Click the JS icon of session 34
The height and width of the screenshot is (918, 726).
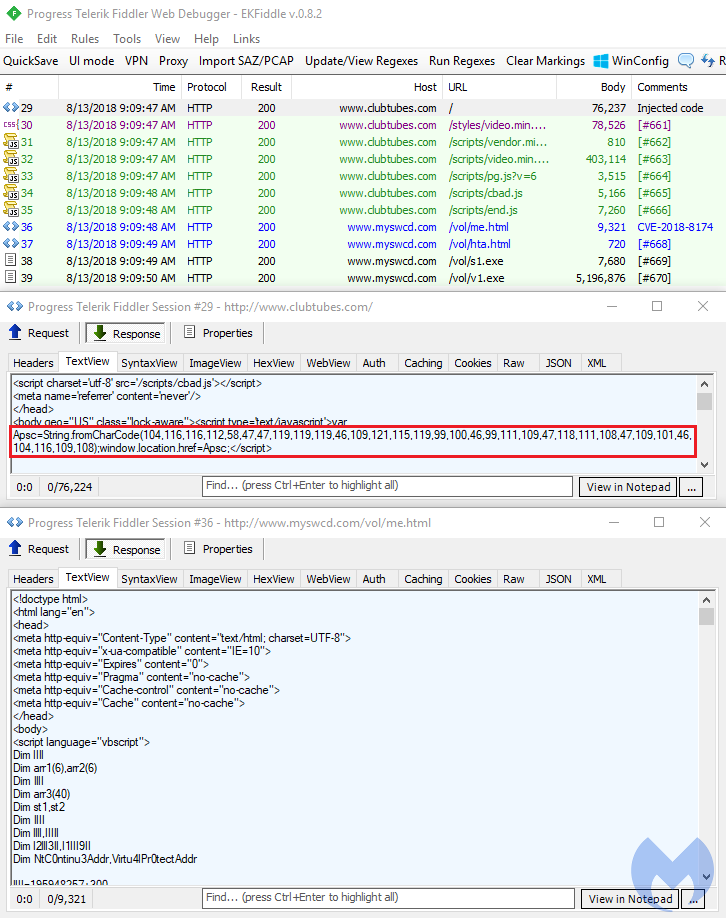pos(11,193)
